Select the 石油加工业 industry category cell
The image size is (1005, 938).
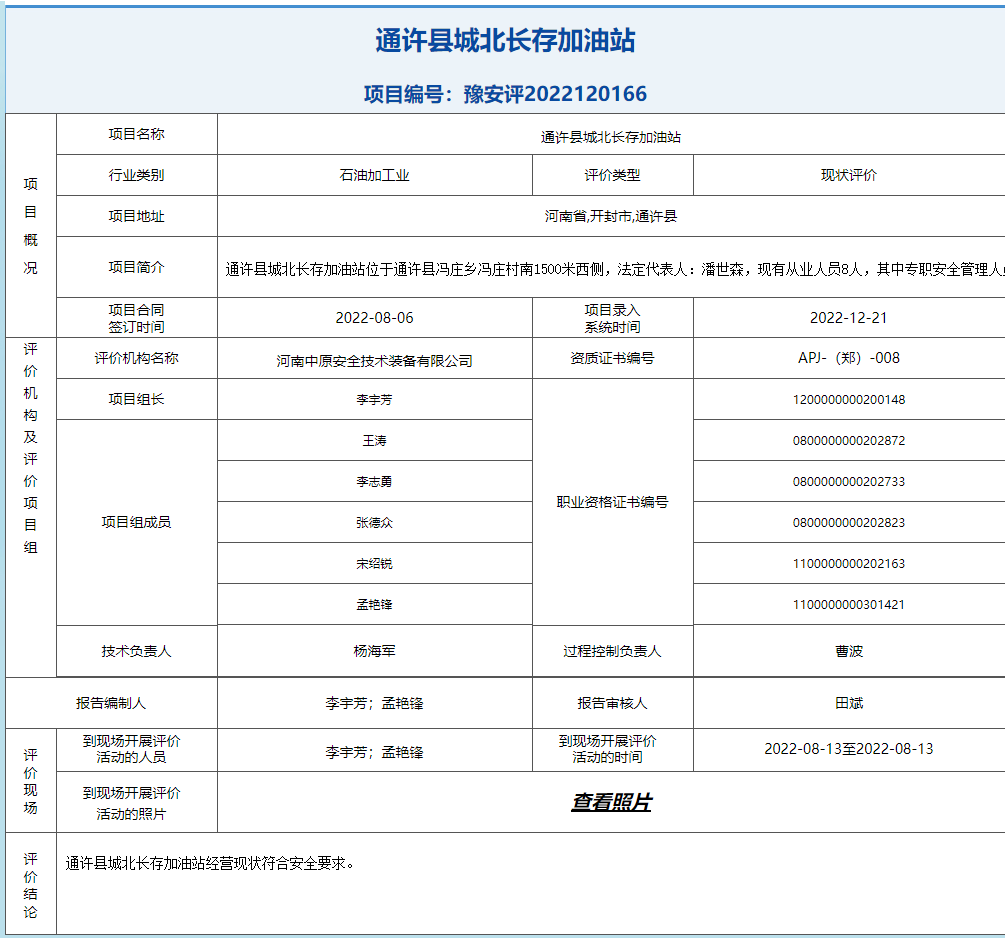click(374, 175)
